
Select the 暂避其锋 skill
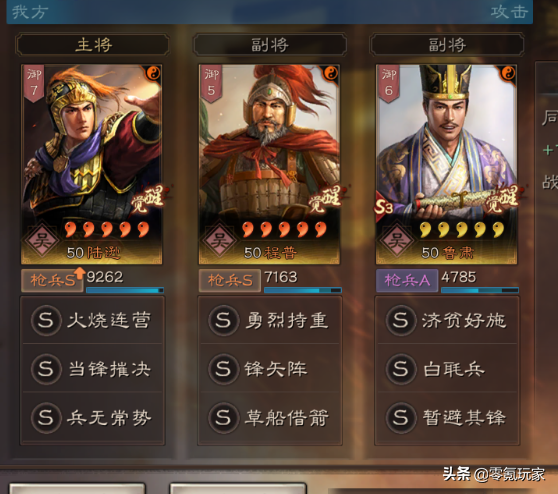point(447,417)
